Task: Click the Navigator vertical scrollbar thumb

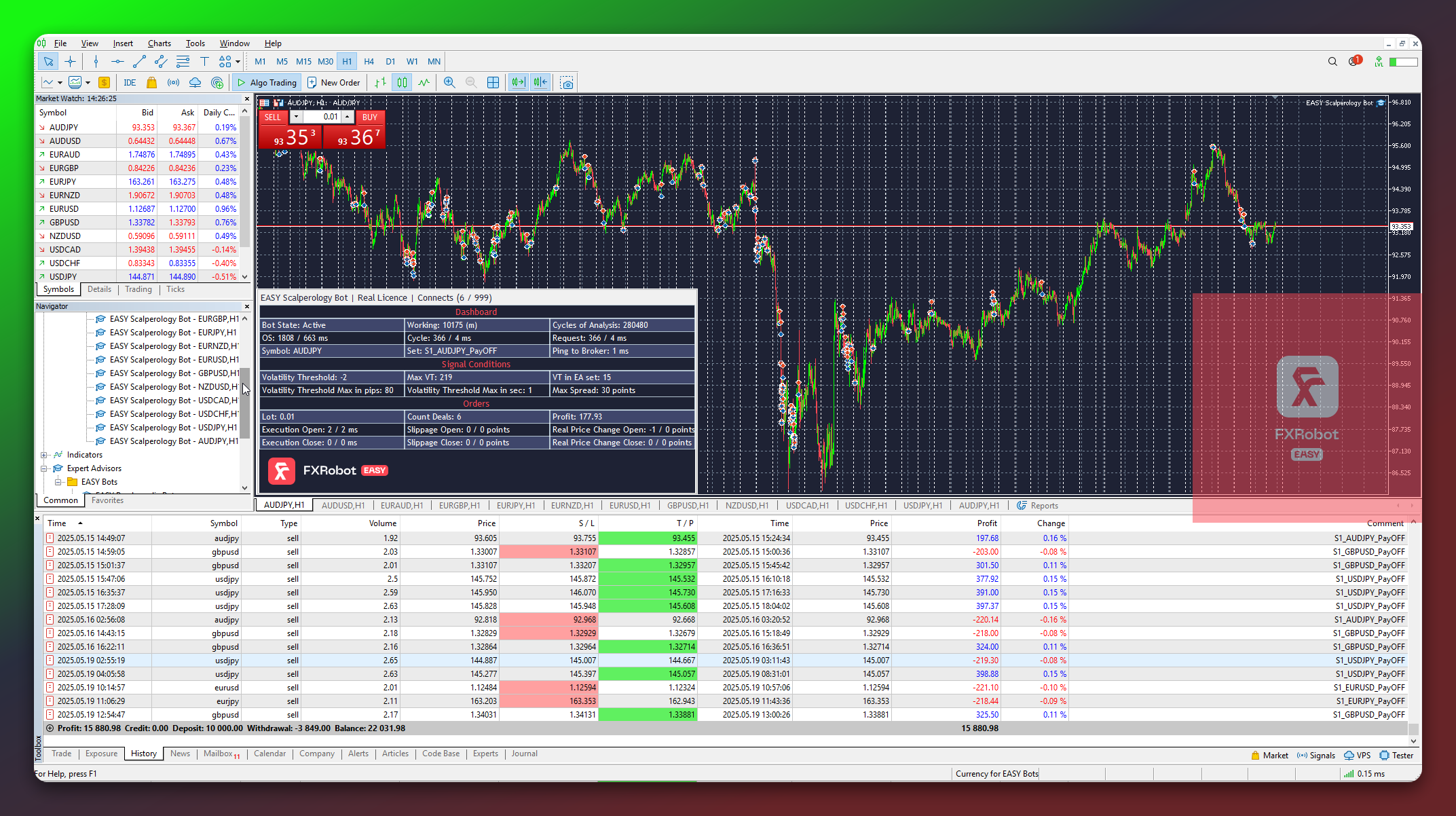Action: coord(246,403)
